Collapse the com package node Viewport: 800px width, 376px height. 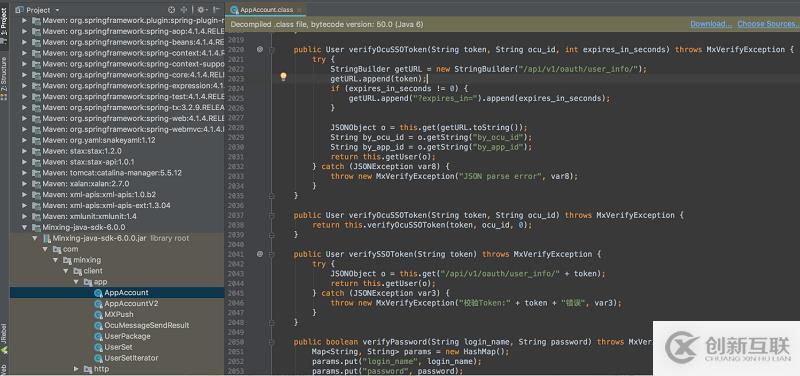[45, 249]
